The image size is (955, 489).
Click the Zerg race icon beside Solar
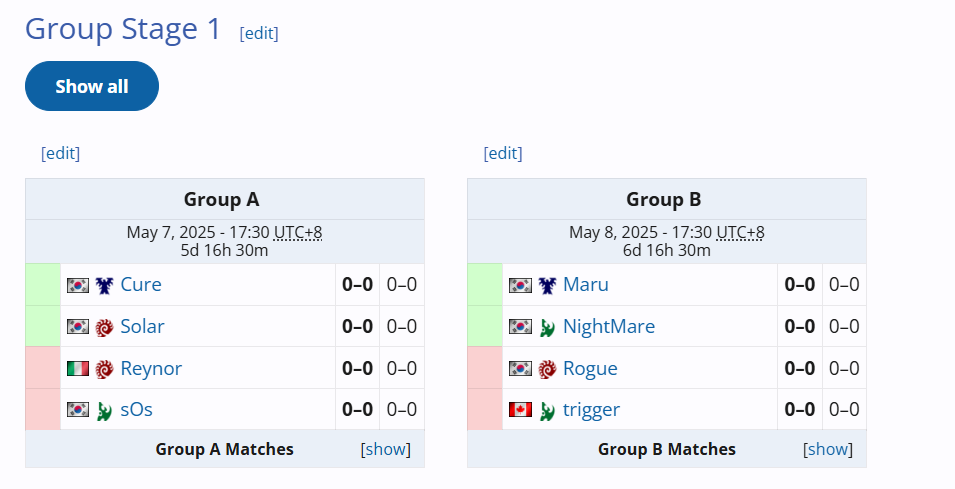[x=104, y=327]
